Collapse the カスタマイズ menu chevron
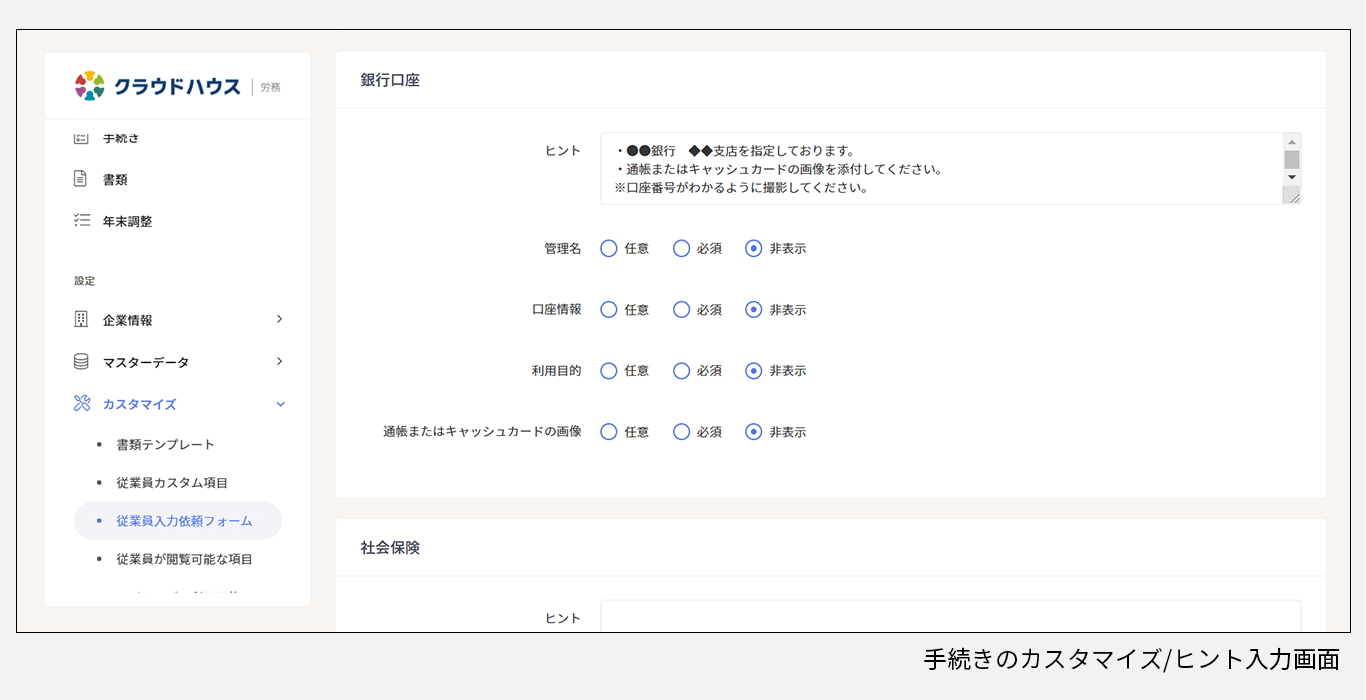This screenshot has width=1366, height=700. (x=280, y=404)
